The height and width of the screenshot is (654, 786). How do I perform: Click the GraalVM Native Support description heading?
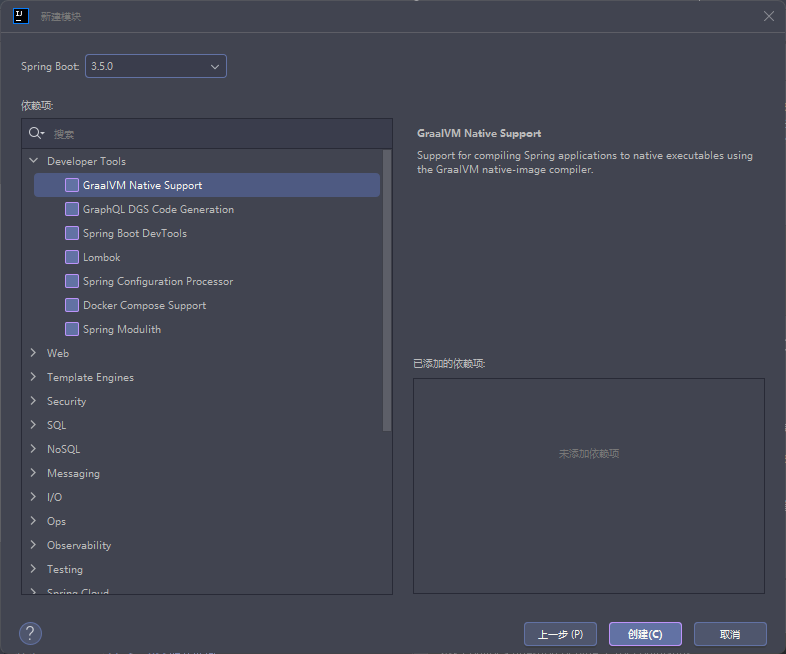pos(479,133)
